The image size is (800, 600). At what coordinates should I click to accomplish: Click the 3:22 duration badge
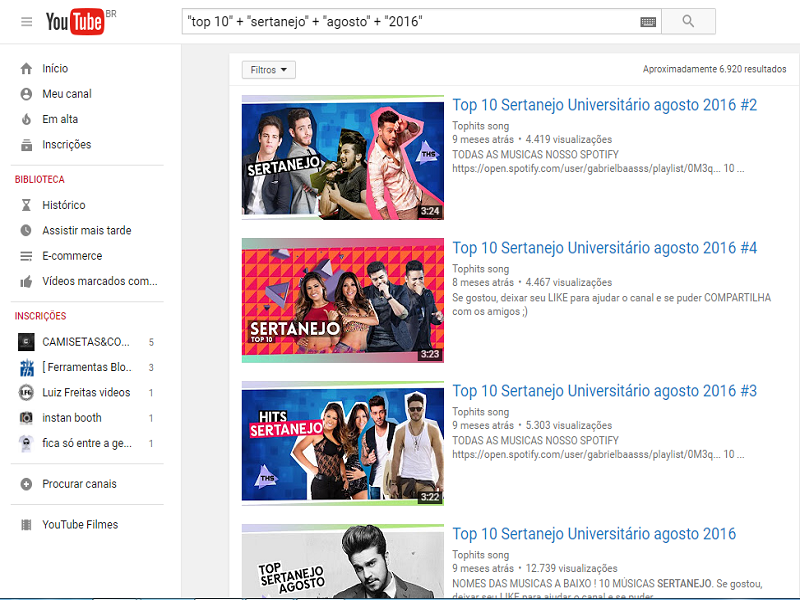[430, 497]
